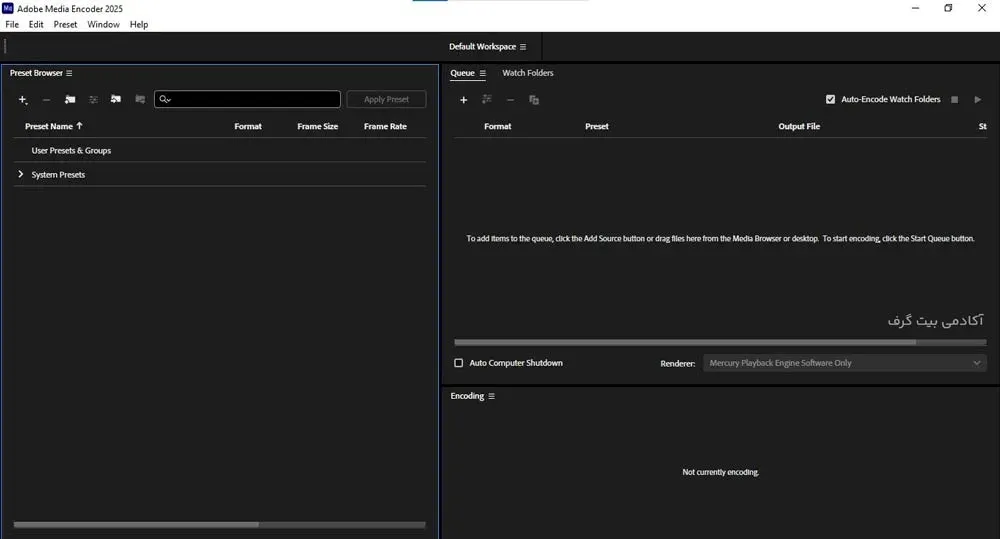This screenshot has height=539, width=1000.
Task: Click the Preset Name column header
Action: 48,126
